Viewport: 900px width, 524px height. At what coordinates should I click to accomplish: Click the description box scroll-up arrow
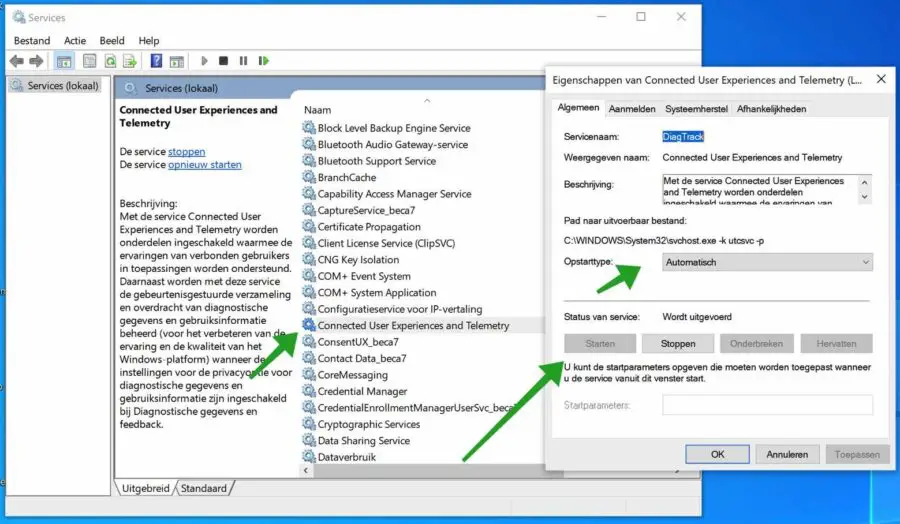point(864,182)
